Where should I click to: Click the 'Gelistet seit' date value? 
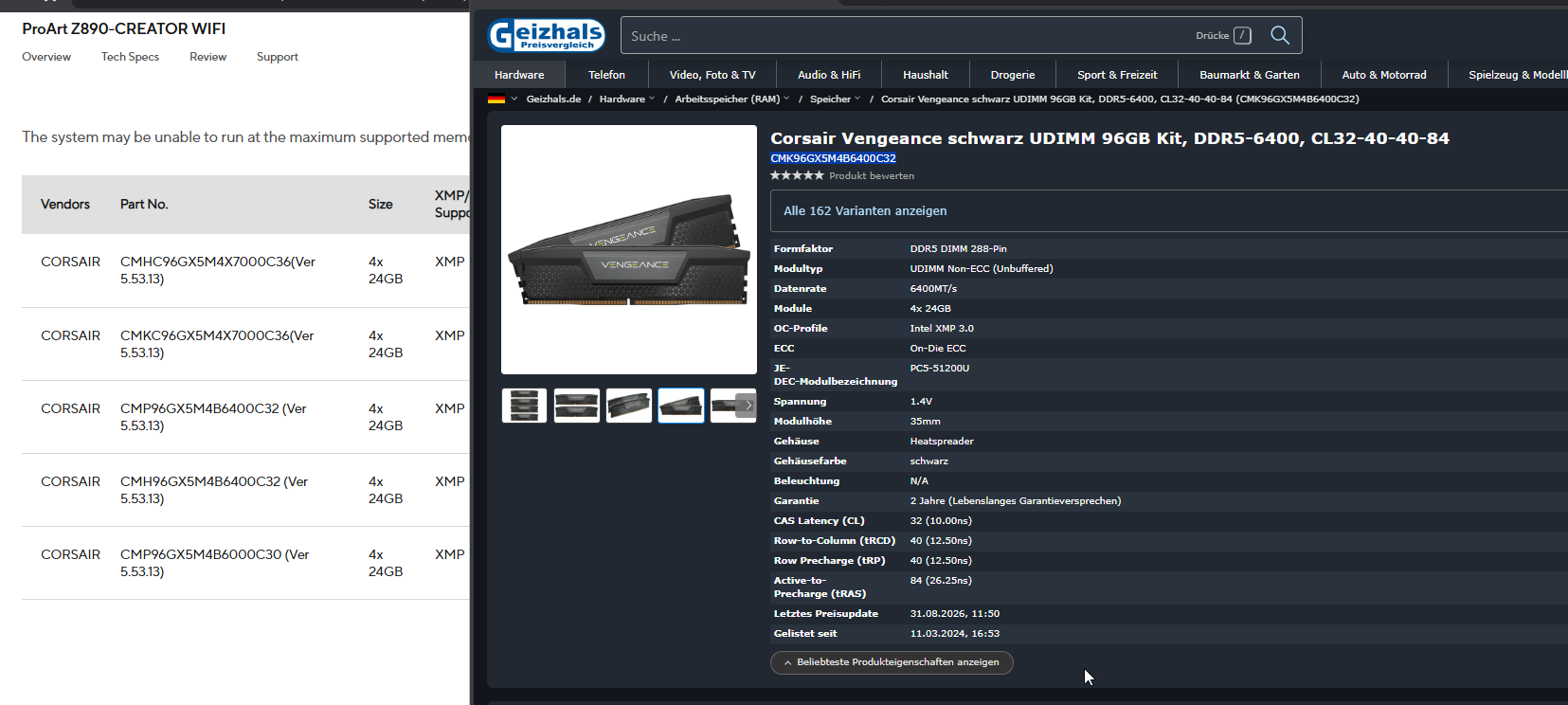click(955, 634)
